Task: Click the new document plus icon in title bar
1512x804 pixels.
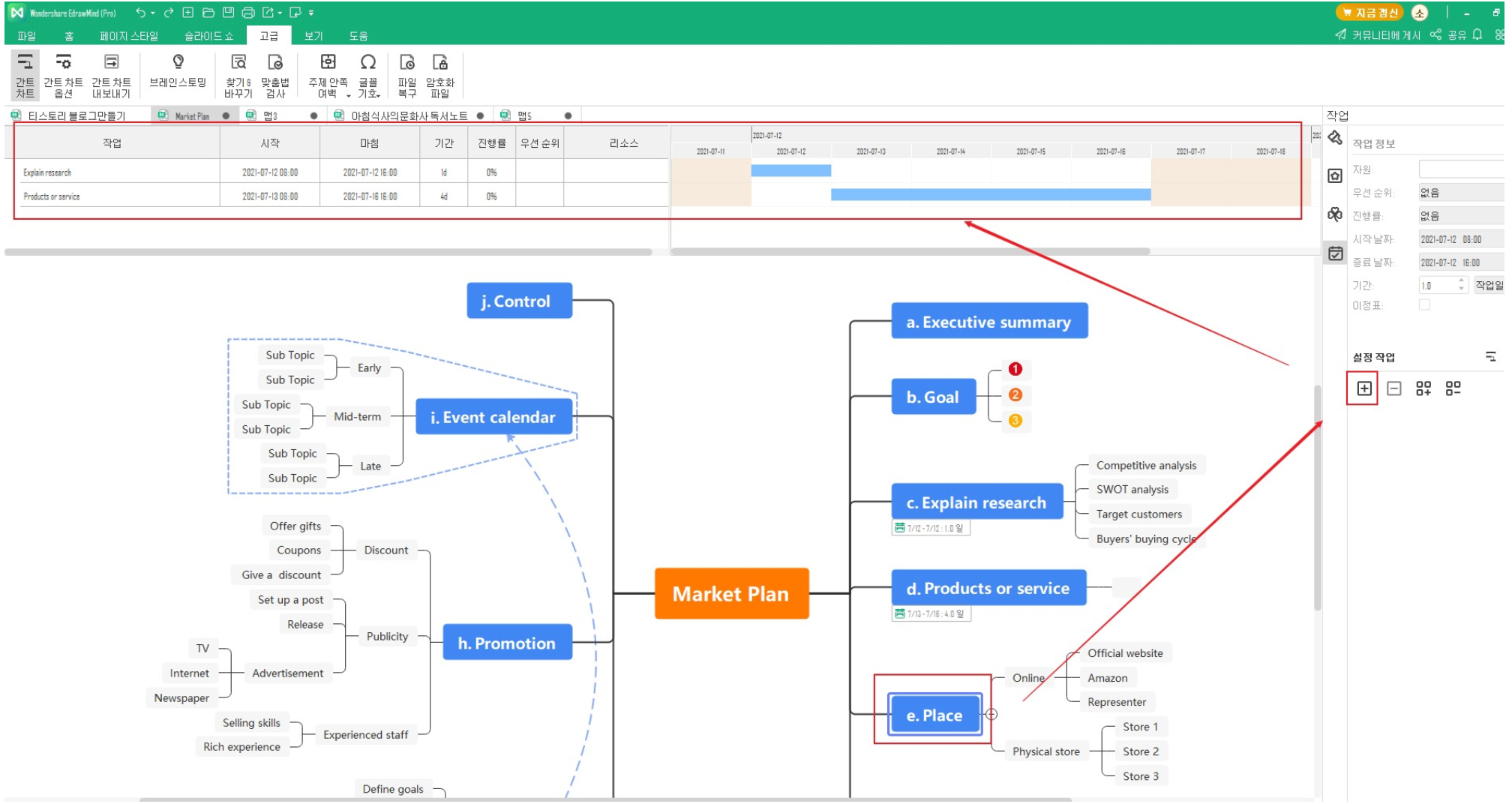Action: coord(188,13)
